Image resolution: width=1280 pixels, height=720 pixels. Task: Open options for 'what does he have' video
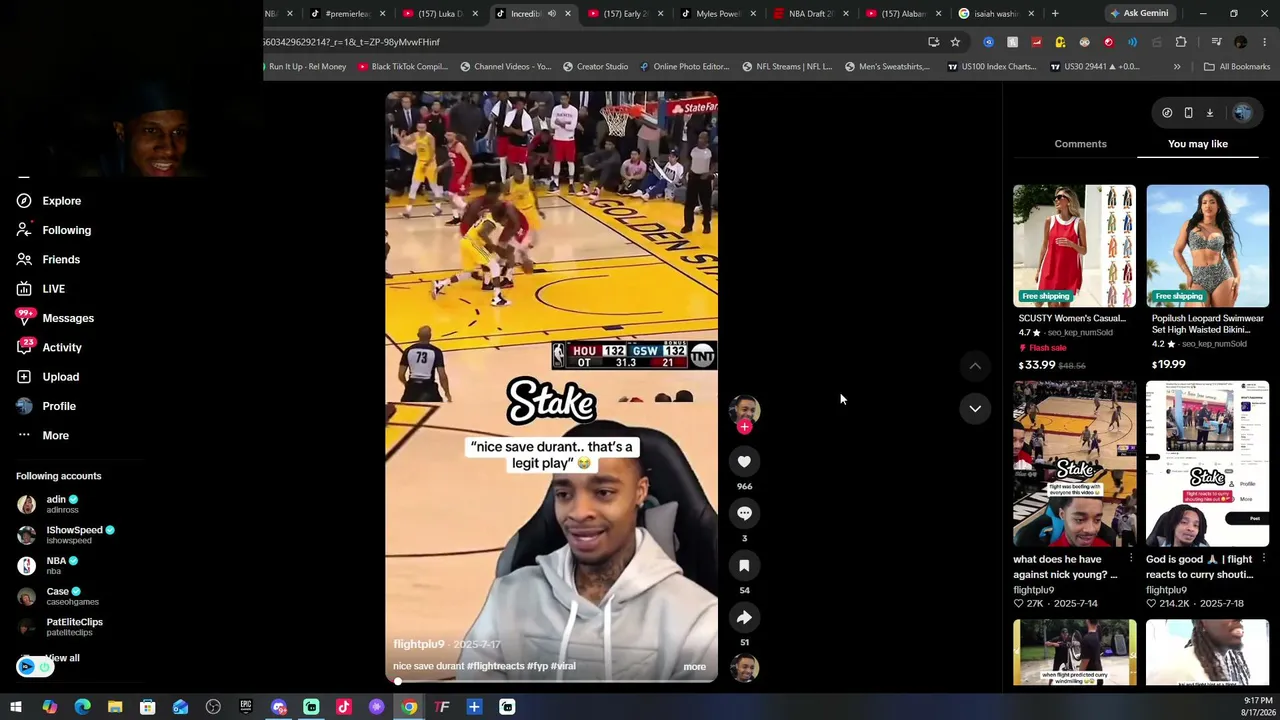(x=1131, y=559)
